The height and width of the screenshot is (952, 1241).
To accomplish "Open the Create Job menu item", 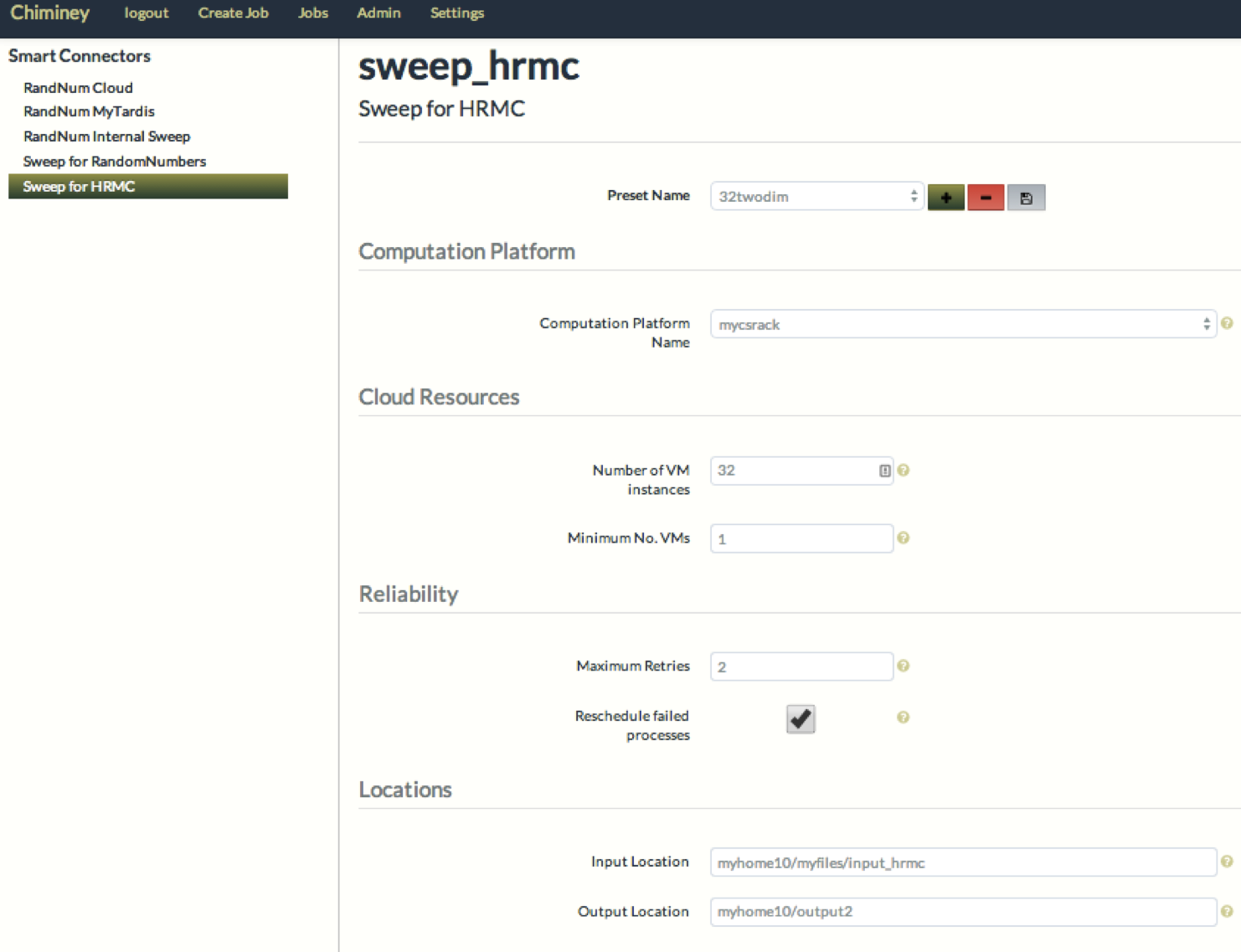I will pyautogui.click(x=233, y=13).
